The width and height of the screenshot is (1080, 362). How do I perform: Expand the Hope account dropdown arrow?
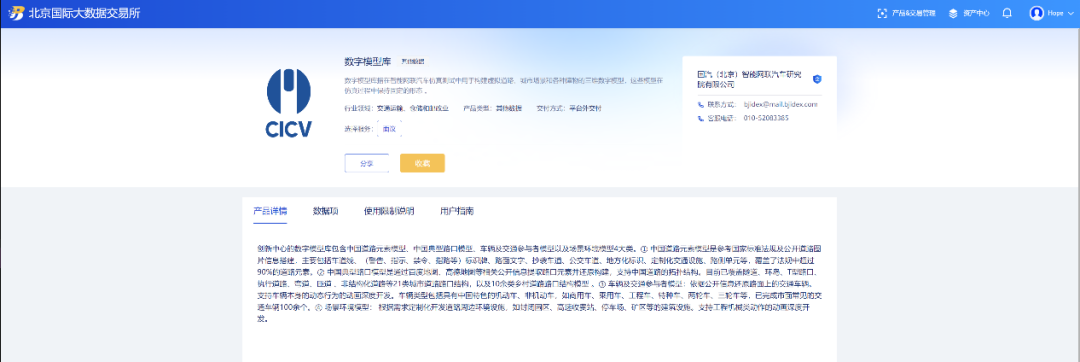1070,13
